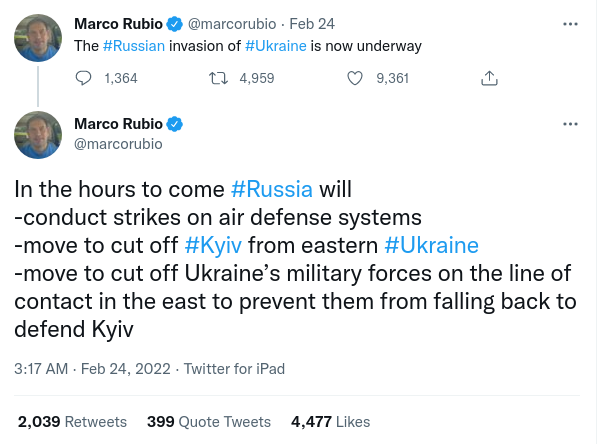Click verified badge beside first Marco Rubio name
The width and height of the screenshot is (600, 444).
pyautogui.click(x=174, y=23)
